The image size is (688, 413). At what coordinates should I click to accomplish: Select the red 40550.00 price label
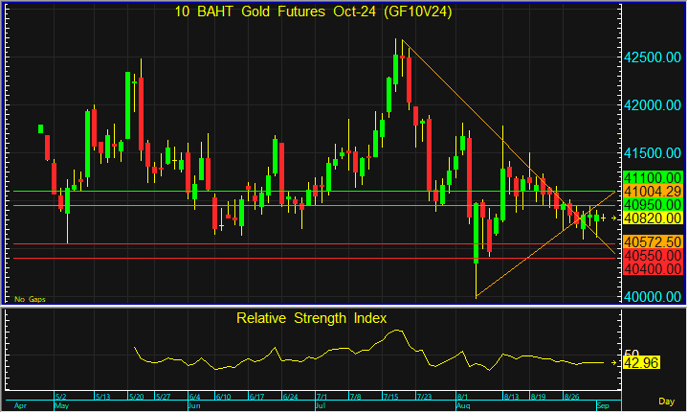(x=651, y=255)
